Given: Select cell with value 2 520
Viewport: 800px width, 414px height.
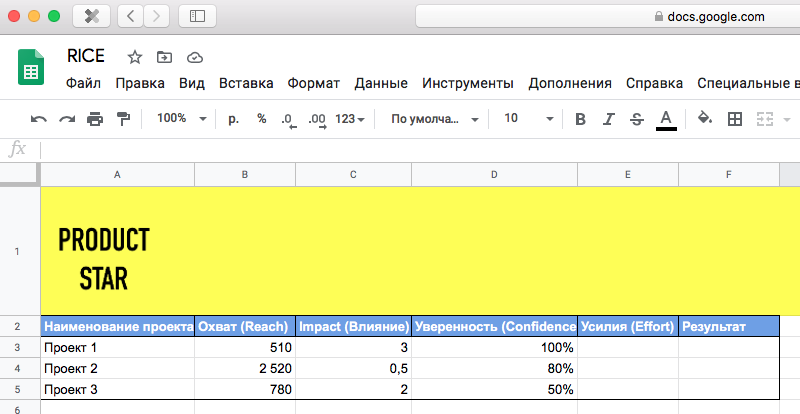Looking at the screenshot, I should point(245,369).
